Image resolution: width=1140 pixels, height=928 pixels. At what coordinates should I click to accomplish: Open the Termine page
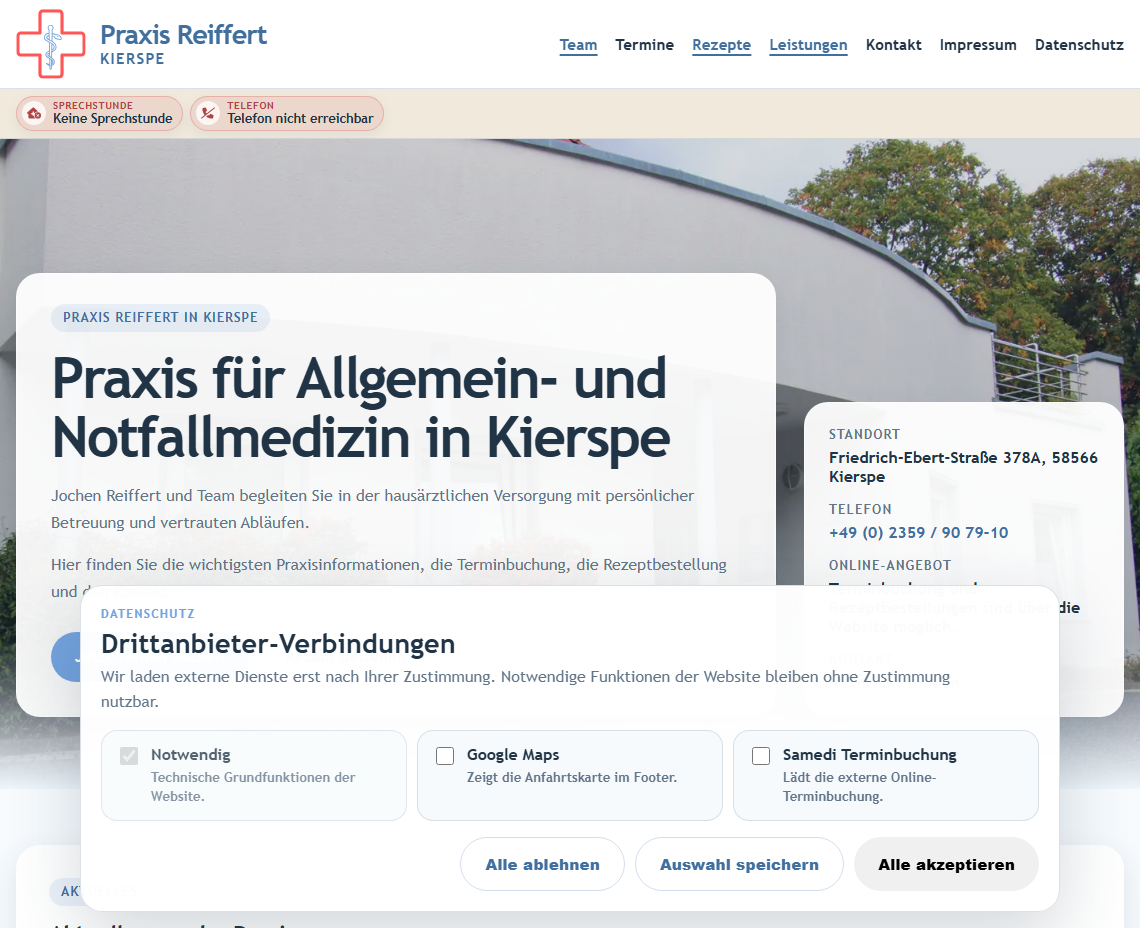[x=644, y=45]
